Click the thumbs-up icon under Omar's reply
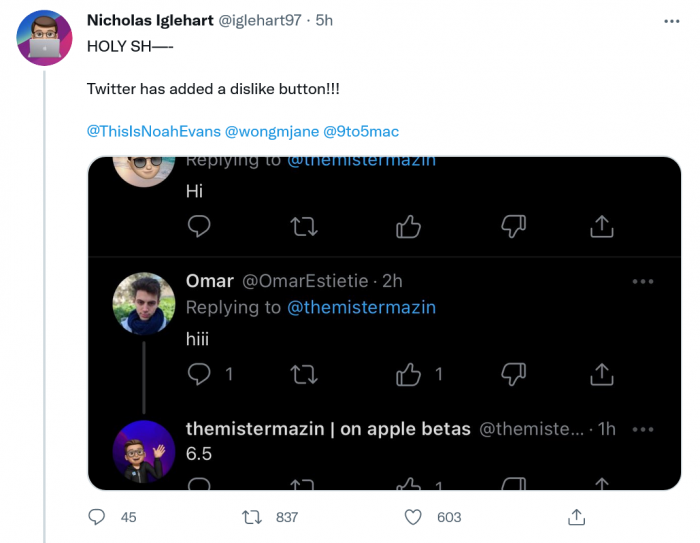700x543 pixels. click(x=408, y=374)
